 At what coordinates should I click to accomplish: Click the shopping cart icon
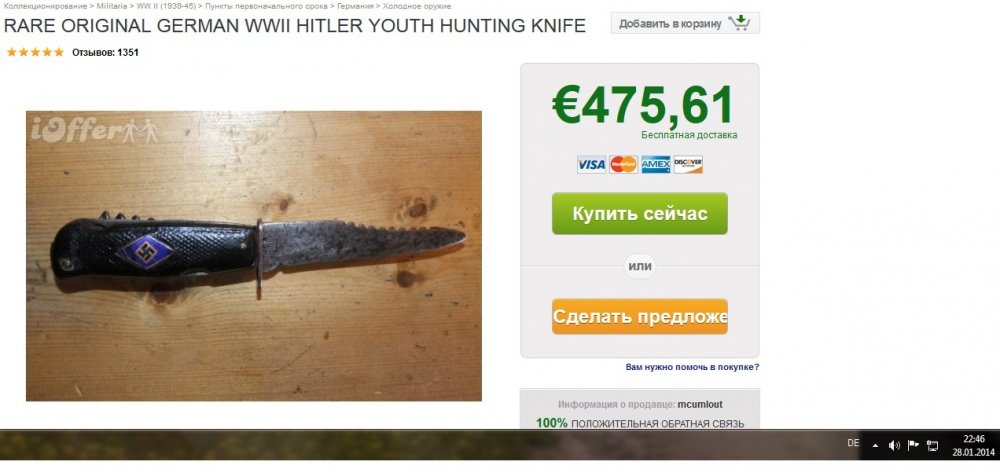click(739, 23)
